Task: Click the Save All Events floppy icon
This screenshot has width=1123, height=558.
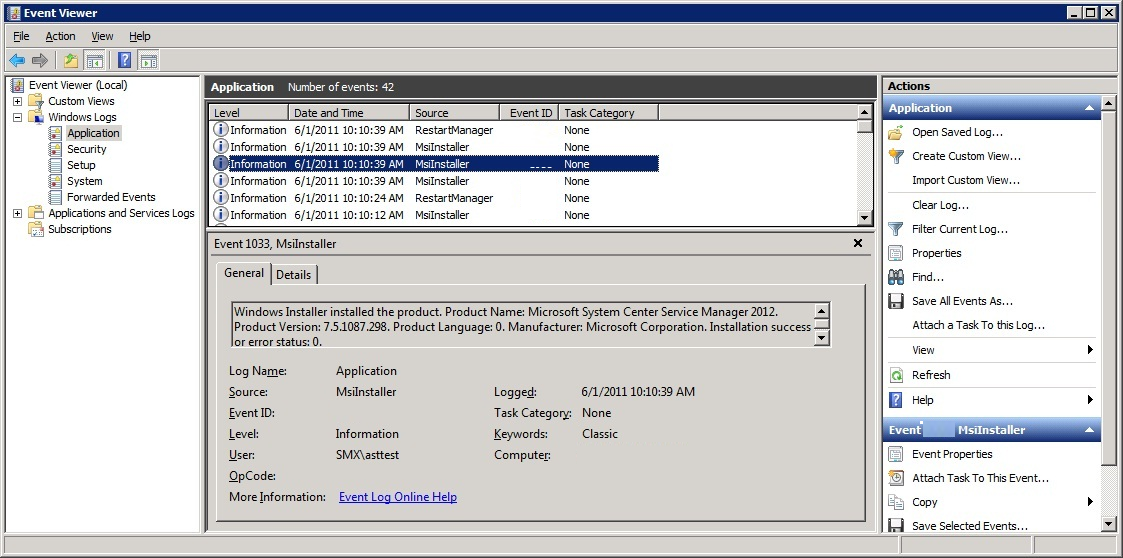Action: (x=896, y=301)
